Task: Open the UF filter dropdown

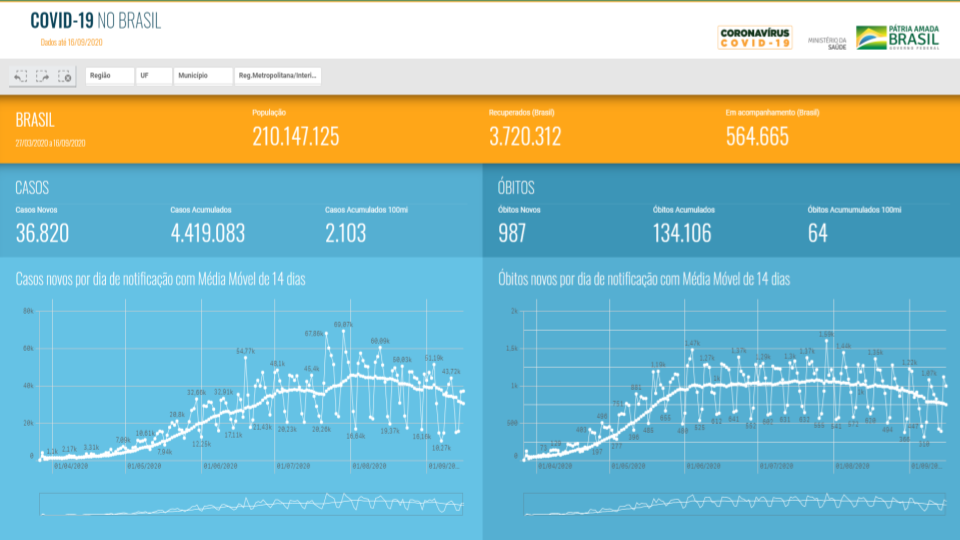Action: click(154, 76)
